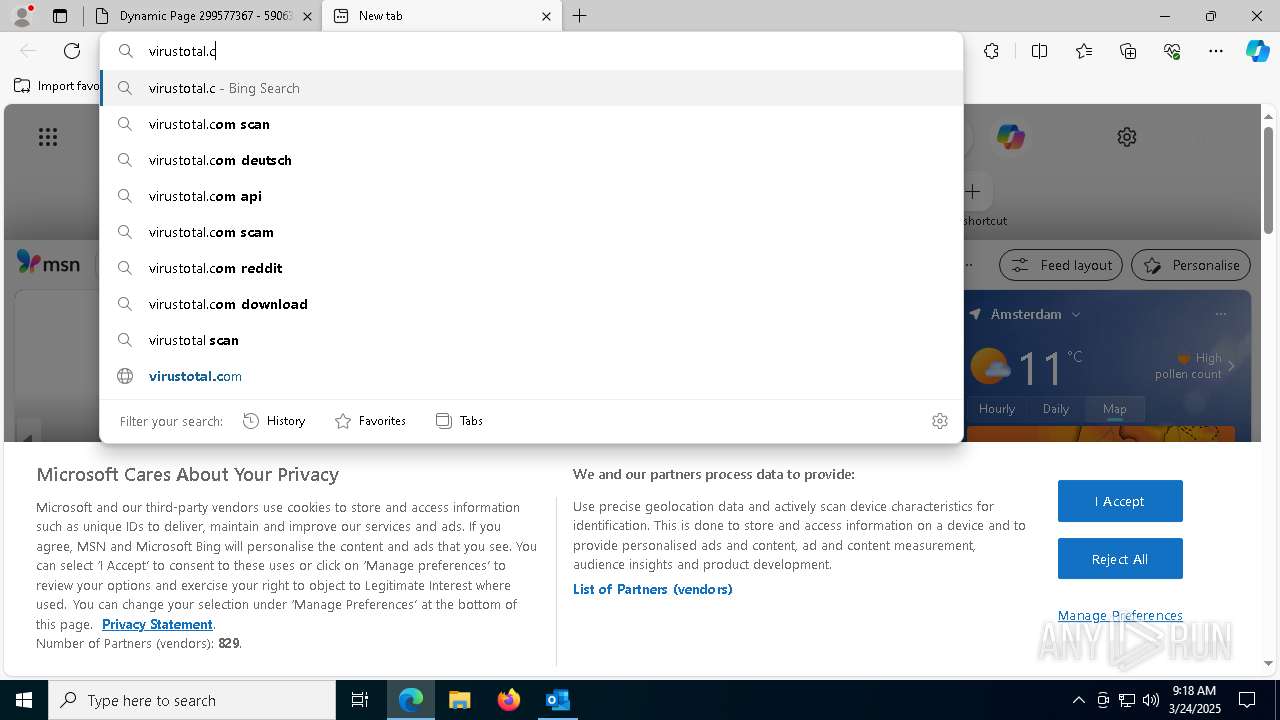Image resolution: width=1280 pixels, height=720 pixels.
Task: Select the Hourly weather tab
Action: 996,409
